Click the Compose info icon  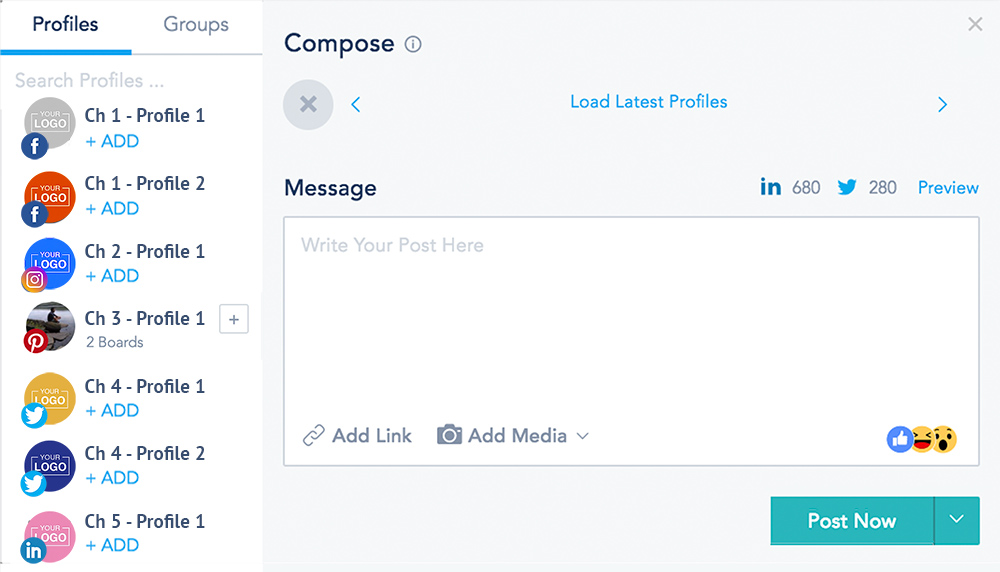tap(413, 44)
